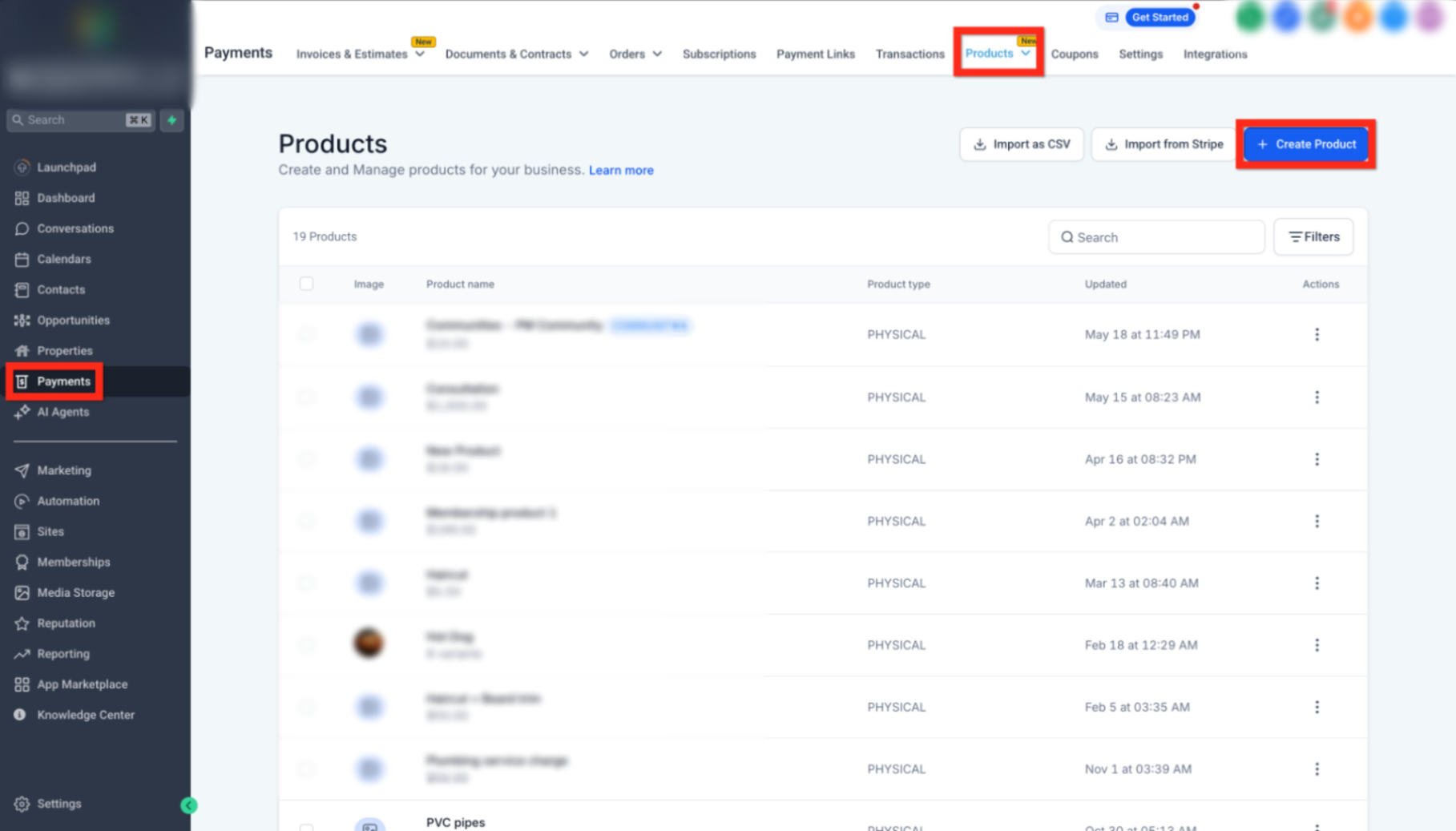Open the Learn more link
The width and height of the screenshot is (1456, 831).
(621, 170)
